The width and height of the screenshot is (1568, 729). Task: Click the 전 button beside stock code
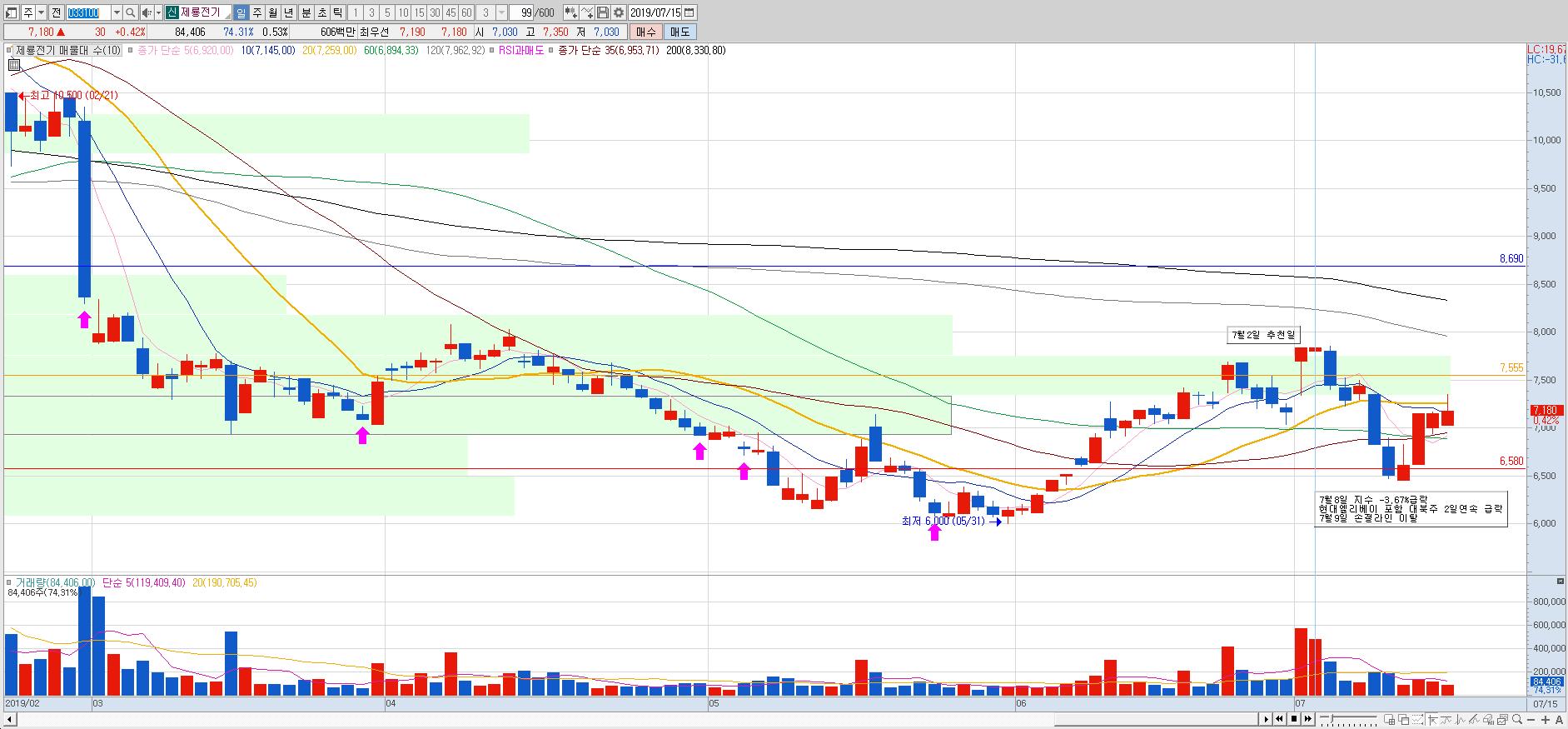(56, 12)
